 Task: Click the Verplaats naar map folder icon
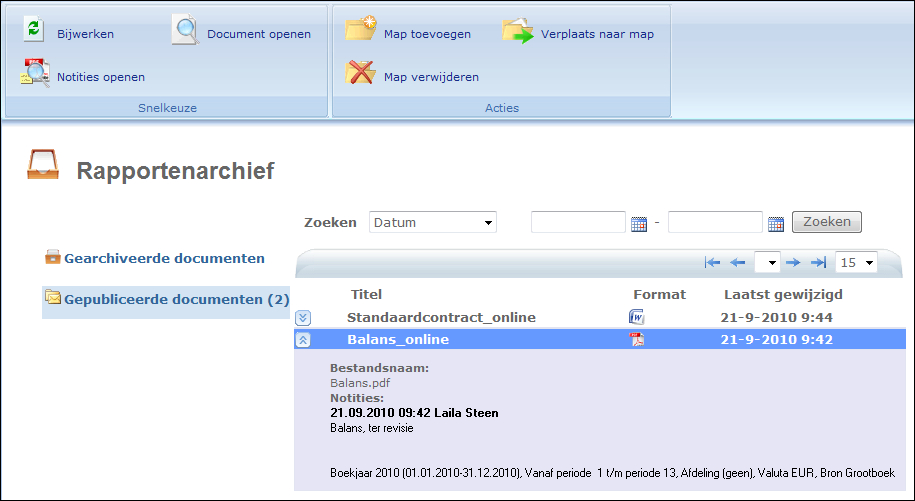[x=518, y=31]
